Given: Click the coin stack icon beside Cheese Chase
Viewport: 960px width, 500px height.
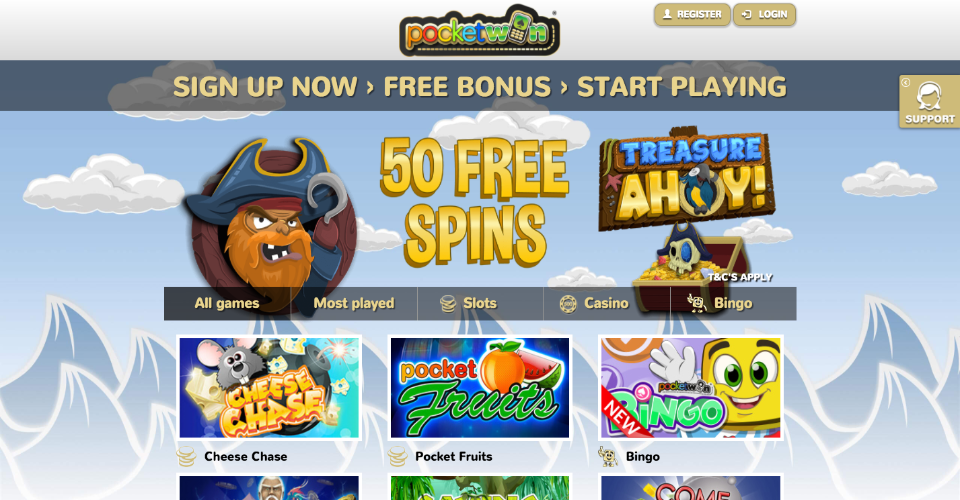Looking at the screenshot, I should pos(187,457).
